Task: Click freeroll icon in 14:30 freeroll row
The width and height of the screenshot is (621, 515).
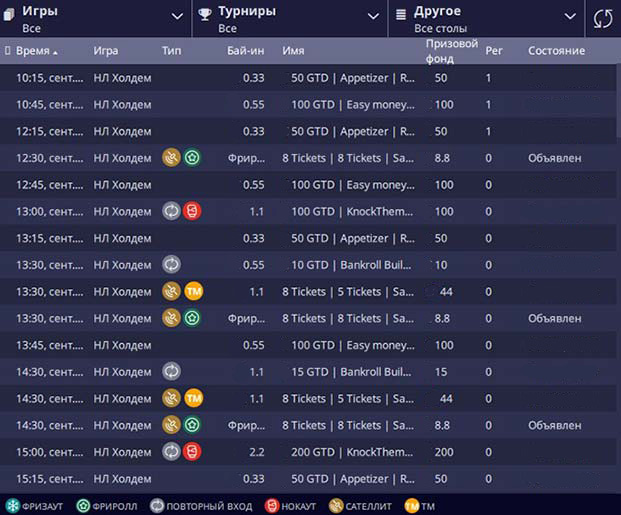Action: (192, 425)
